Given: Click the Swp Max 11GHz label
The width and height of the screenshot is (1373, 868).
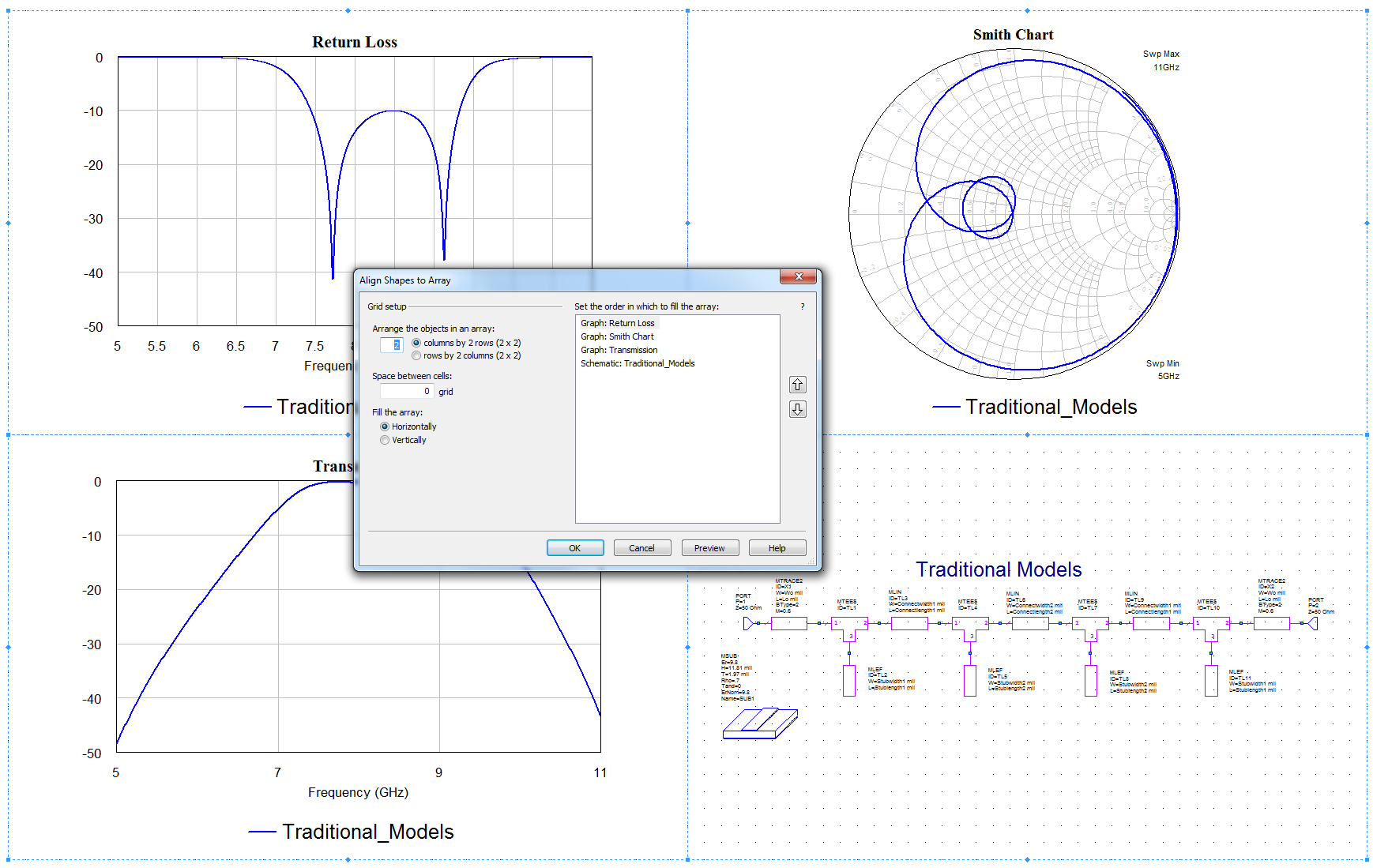Looking at the screenshot, I should pos(1161,61).
